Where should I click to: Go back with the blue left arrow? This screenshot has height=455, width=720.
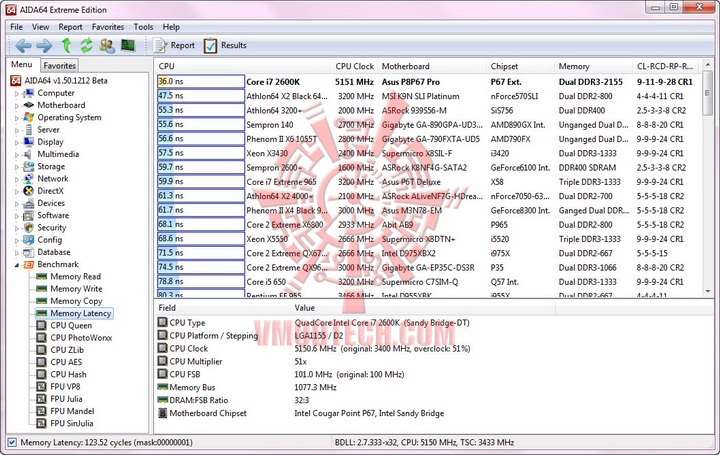click(x=23, y=45)
